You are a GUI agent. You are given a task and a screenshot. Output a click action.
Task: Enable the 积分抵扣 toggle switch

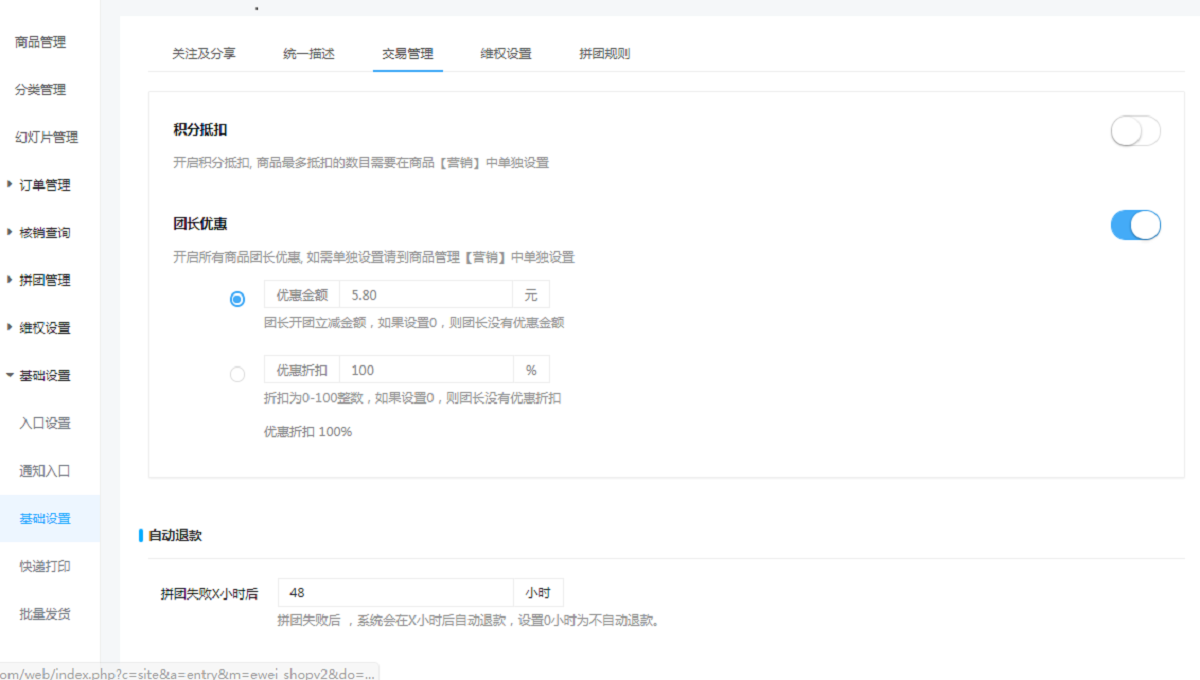(x=1135, y=131)
